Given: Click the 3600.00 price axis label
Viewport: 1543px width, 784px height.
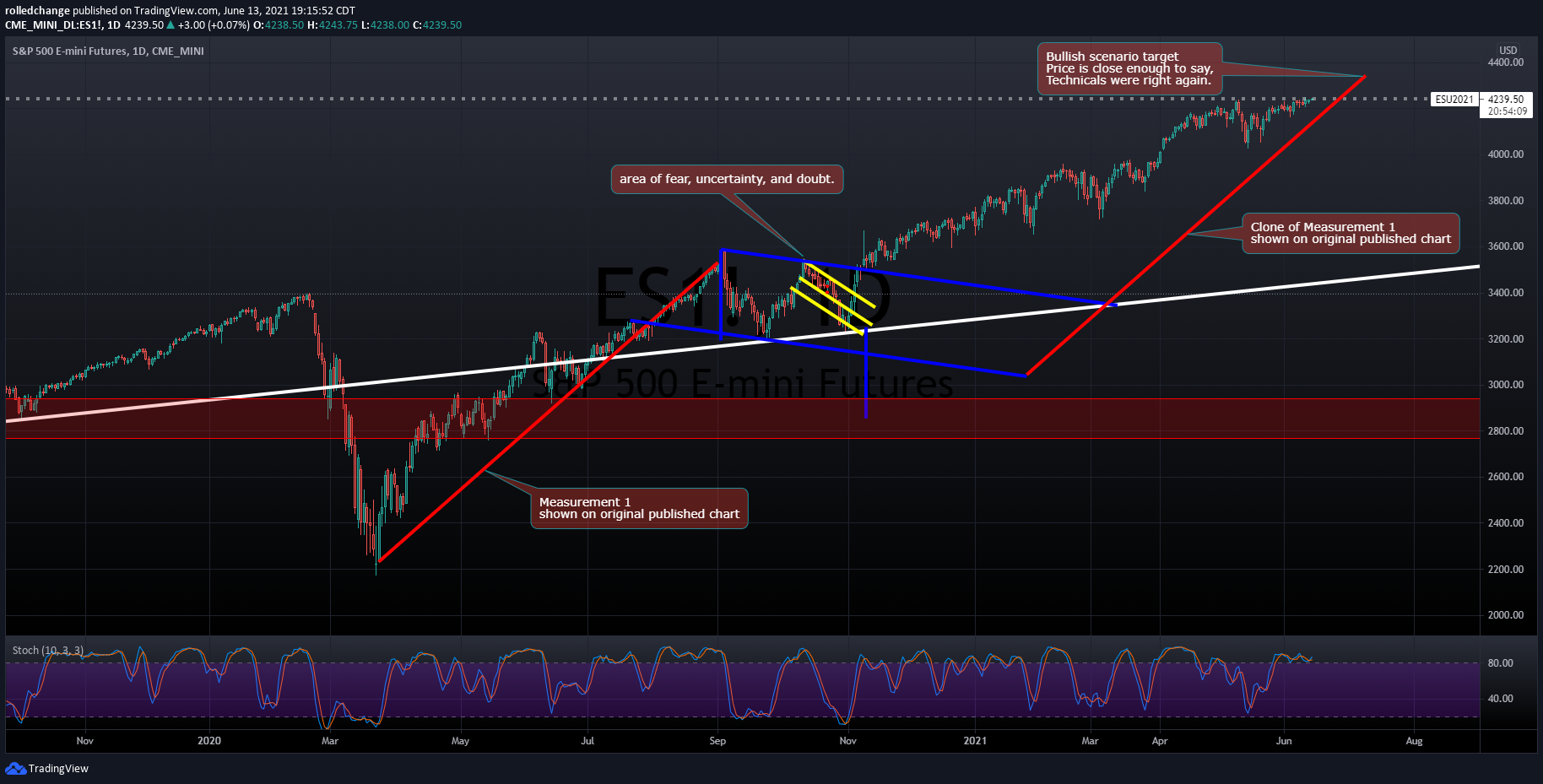Looking at the screenshot, I should click(x=1506, y=246).
